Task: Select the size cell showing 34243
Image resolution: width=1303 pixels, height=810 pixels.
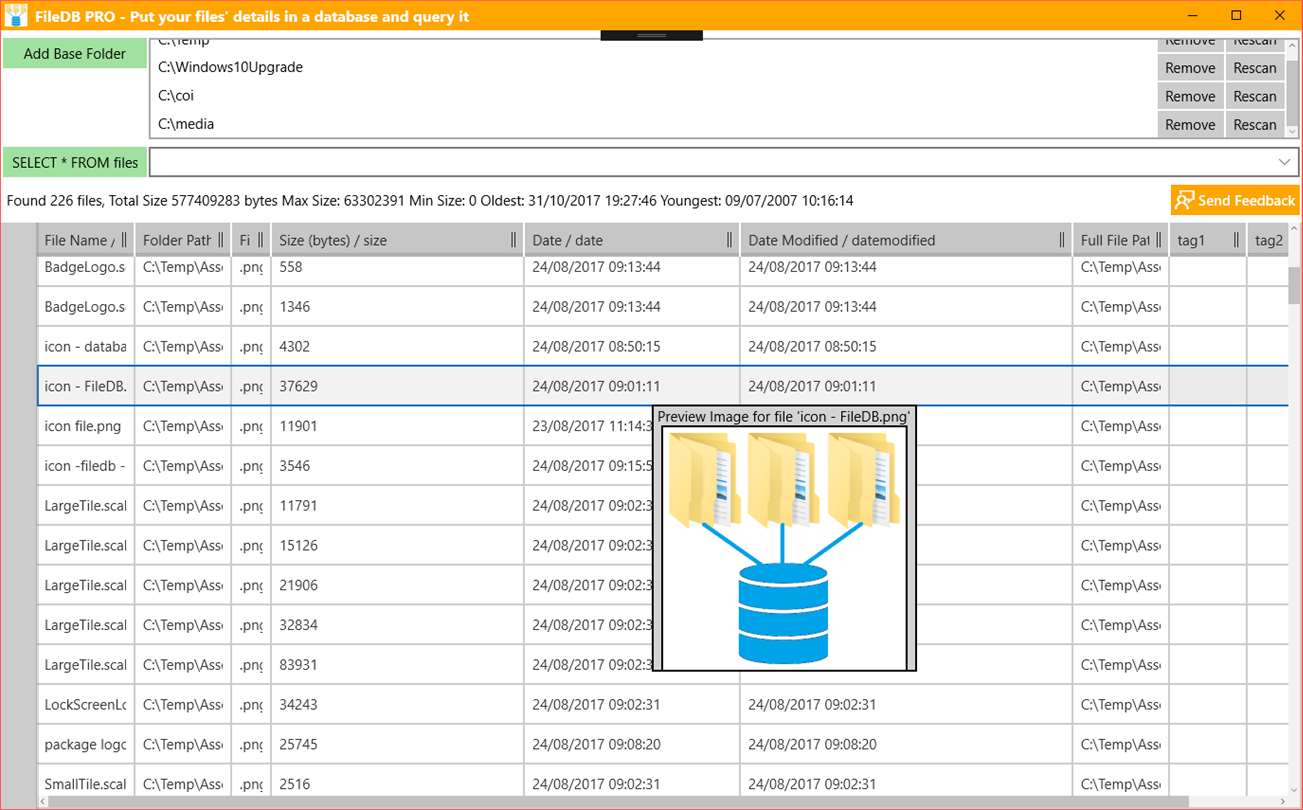Action: pos(397,705)
